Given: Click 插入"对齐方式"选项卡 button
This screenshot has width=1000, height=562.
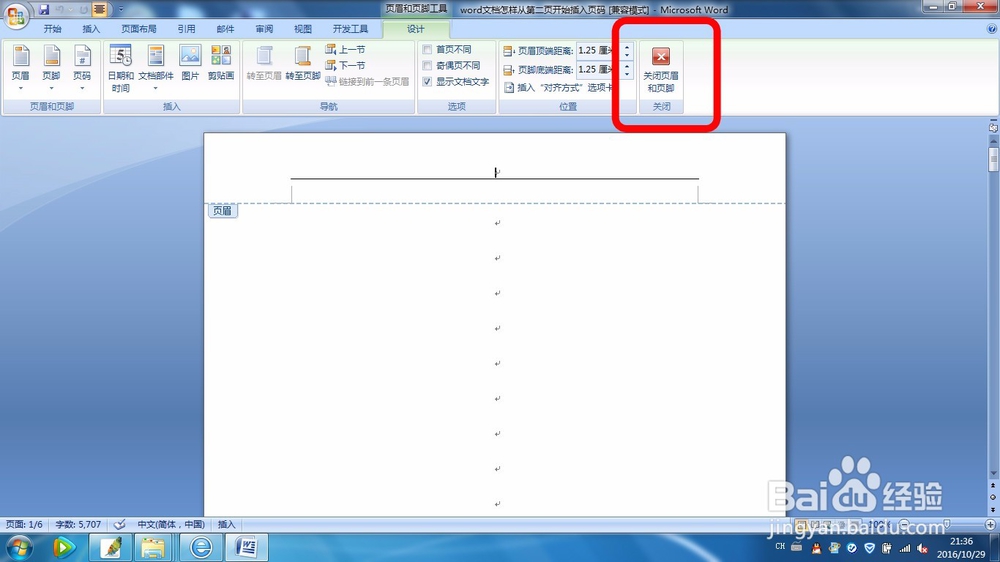Looking at the screenshot, I should (558, 87).
